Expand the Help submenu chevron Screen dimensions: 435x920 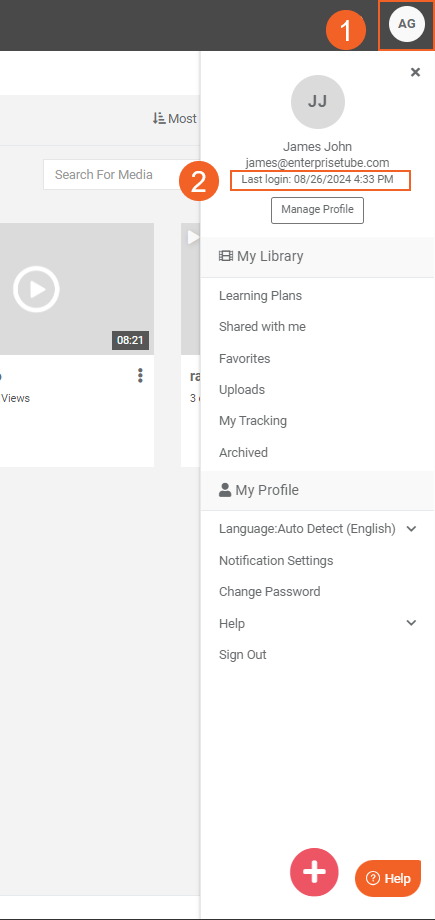[x=412, y=623]
